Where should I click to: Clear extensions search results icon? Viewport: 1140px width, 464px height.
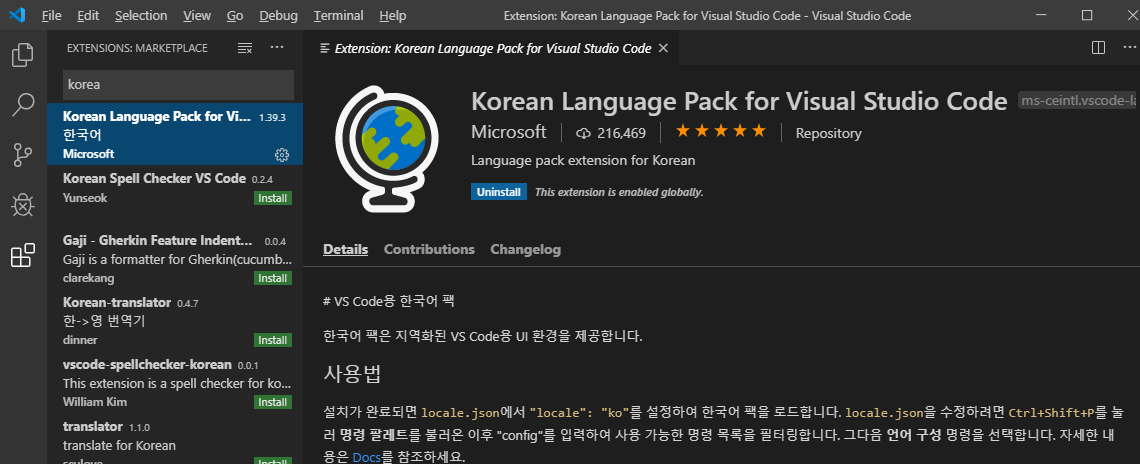pos(245,48)
